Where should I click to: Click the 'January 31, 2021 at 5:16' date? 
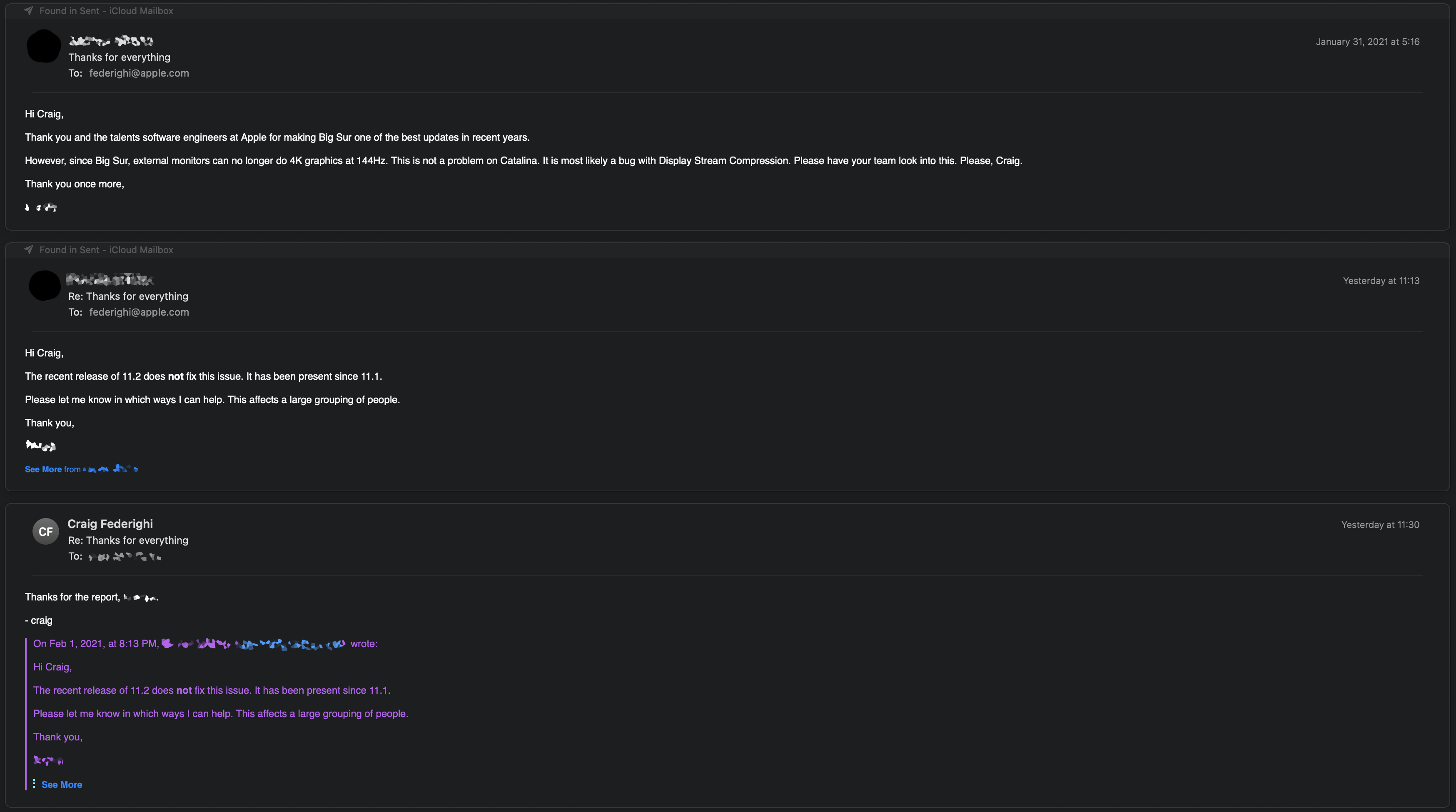(x=1367, y=42)
